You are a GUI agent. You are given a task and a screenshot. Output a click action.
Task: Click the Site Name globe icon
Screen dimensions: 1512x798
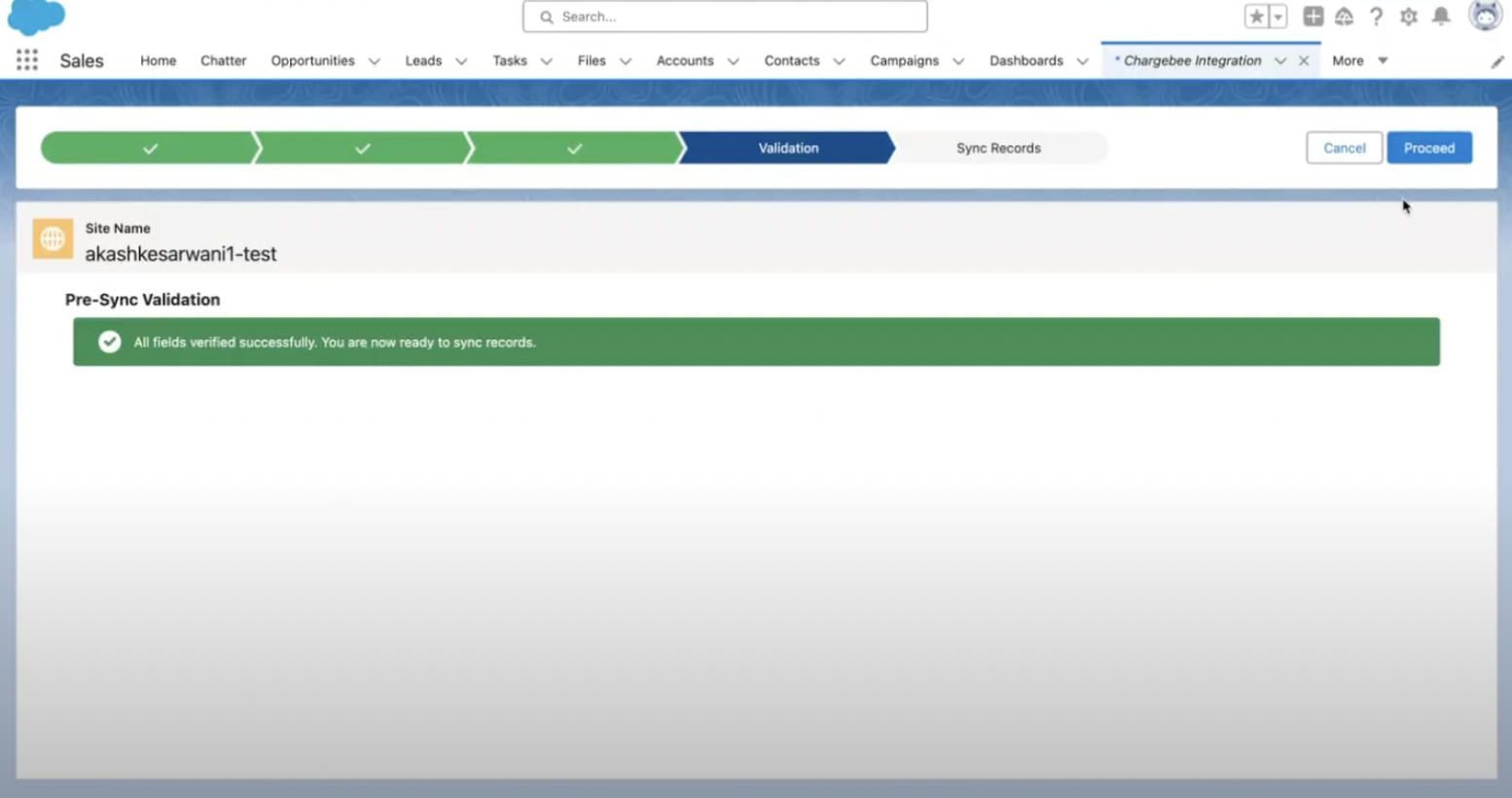(53, 238)
